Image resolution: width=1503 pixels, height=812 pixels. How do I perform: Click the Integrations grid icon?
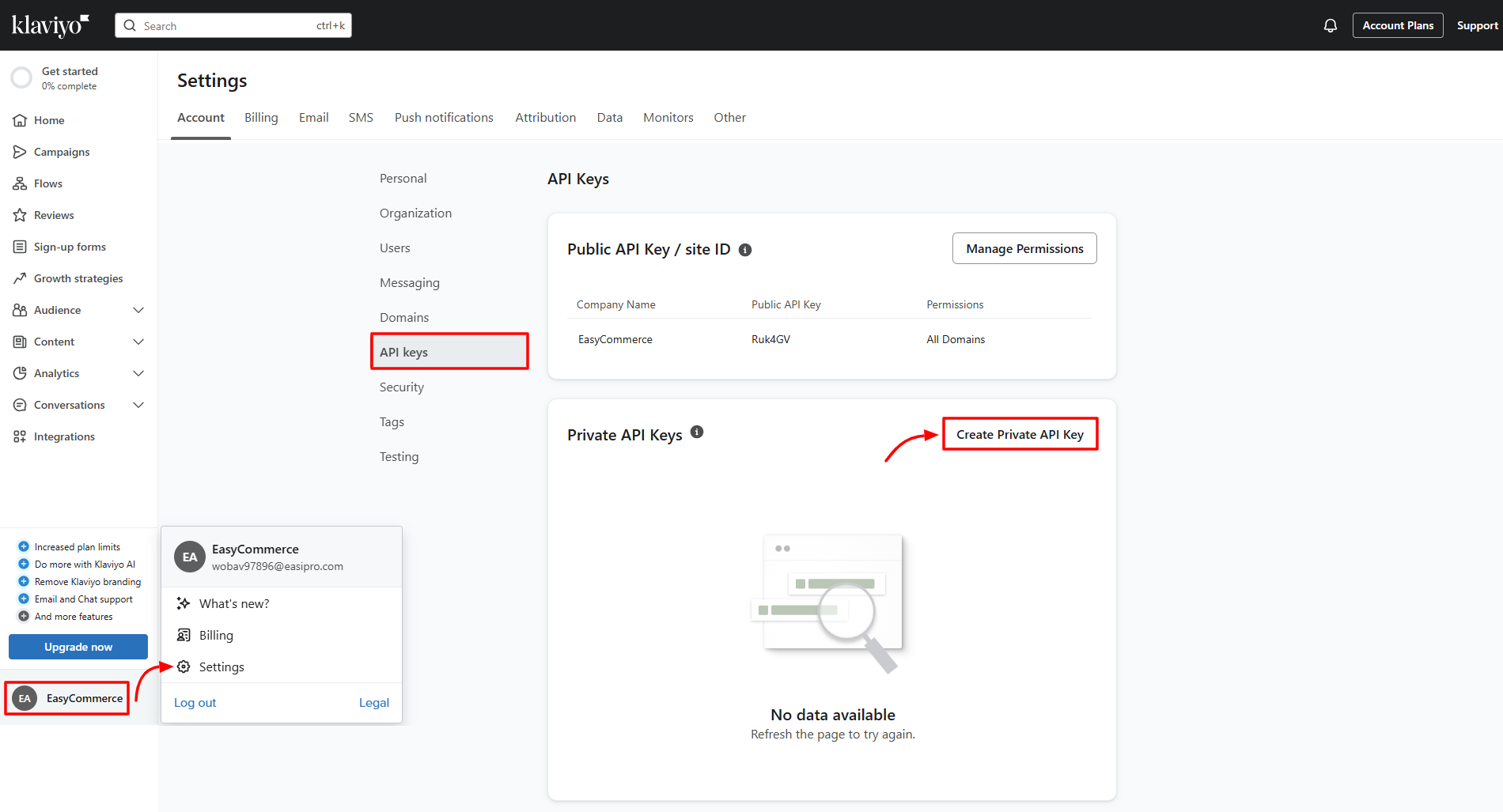coord(20,436)
